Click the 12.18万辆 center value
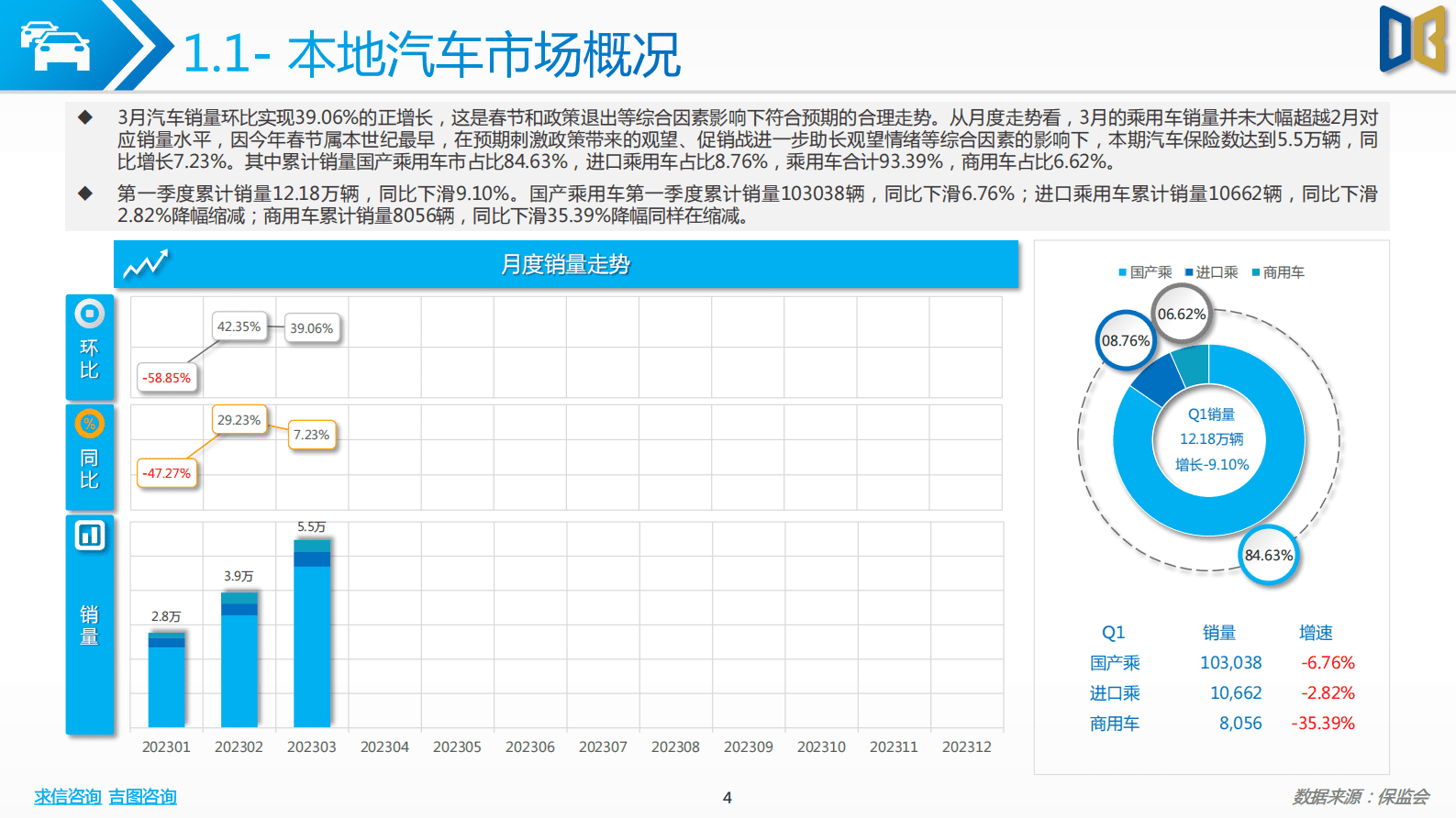Viewport: 1456px width, 818px height. (x=1211, y=439)
